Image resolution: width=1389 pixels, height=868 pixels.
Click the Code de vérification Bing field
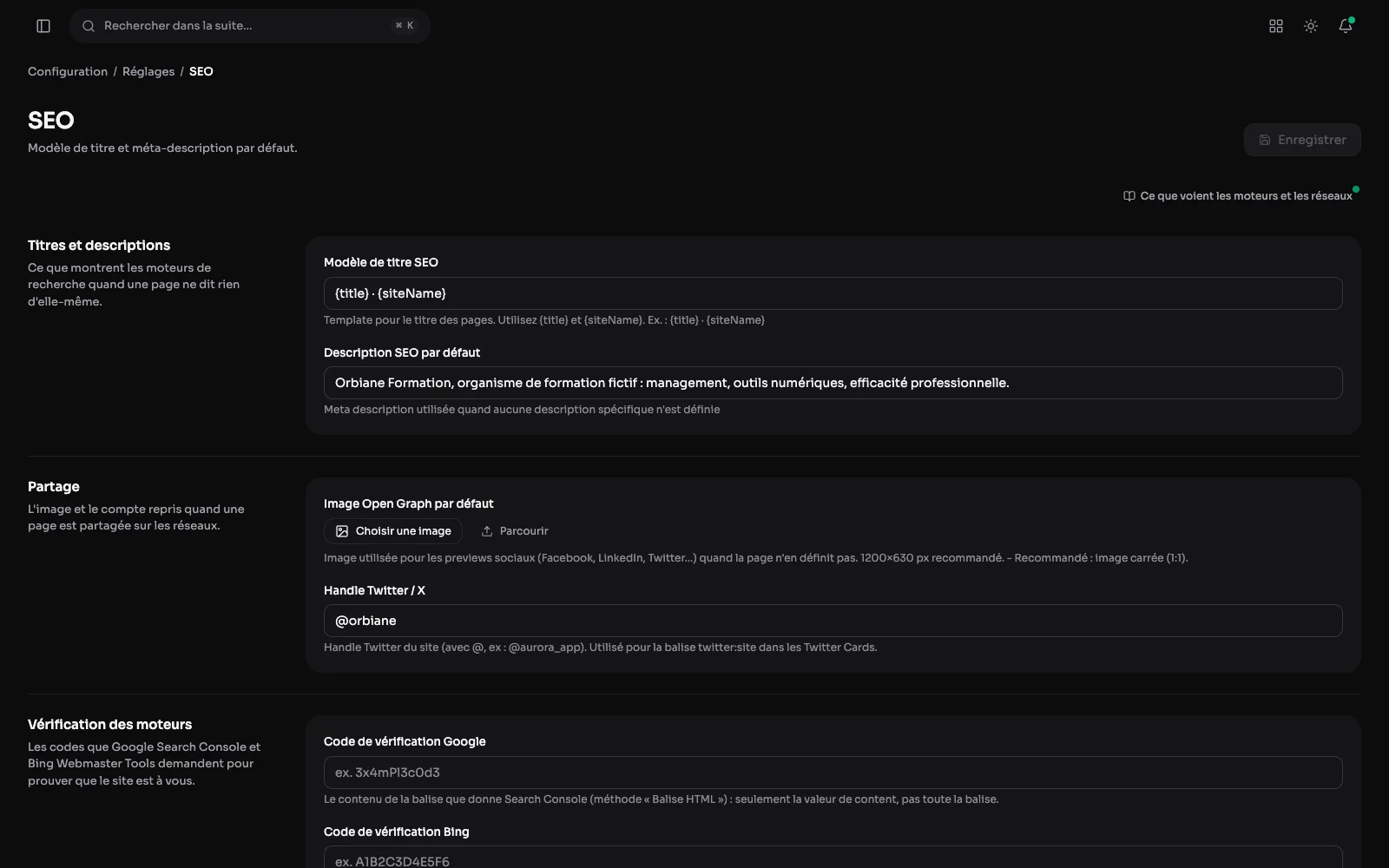tap(833, 858)
